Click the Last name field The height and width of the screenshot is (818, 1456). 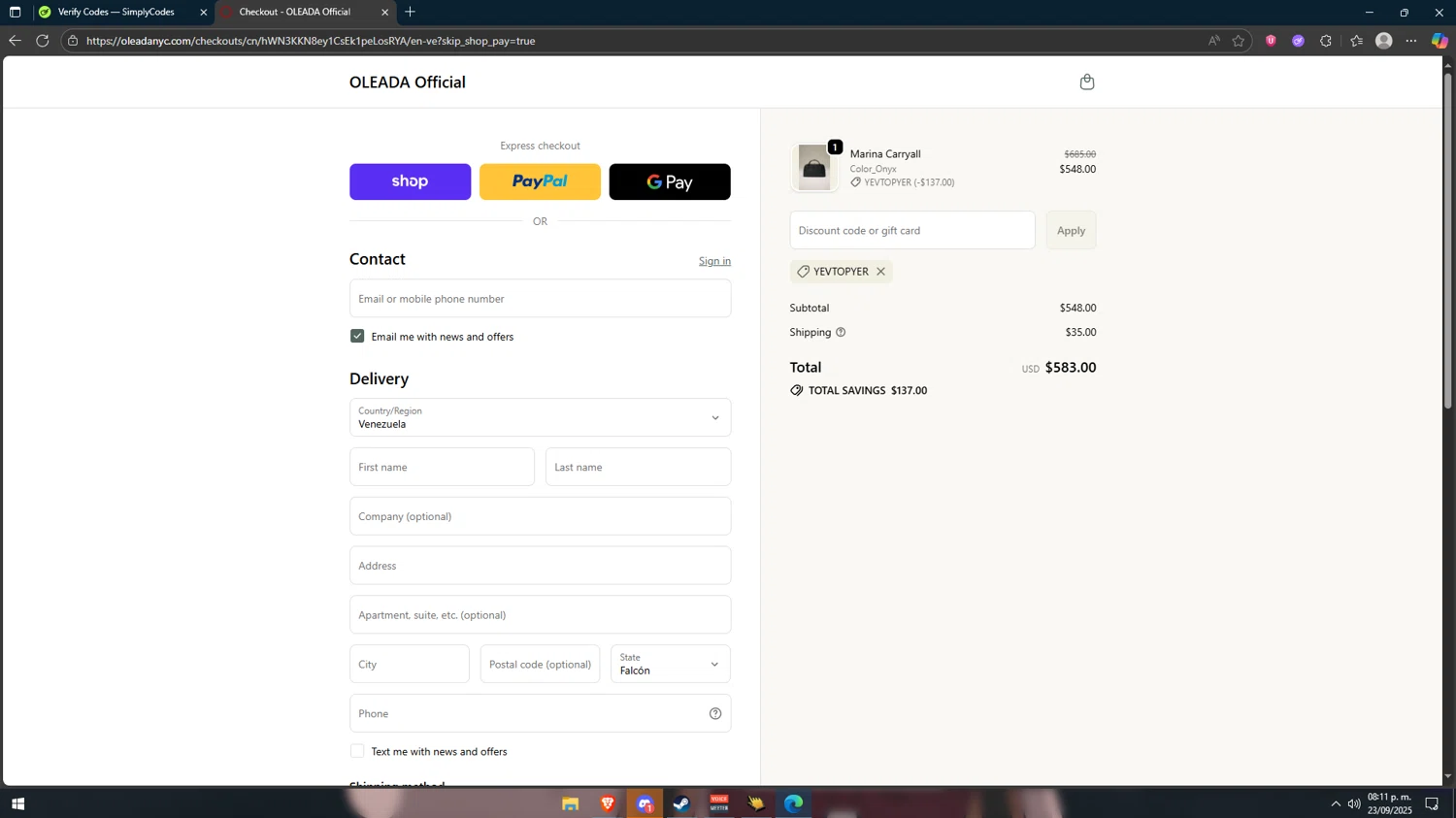click(x=638, y=467)
